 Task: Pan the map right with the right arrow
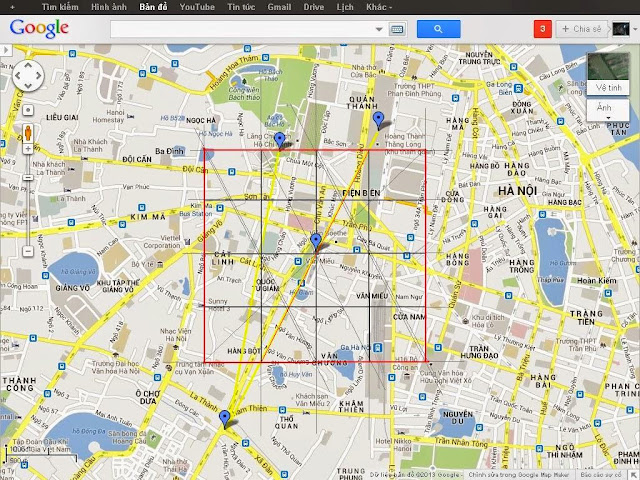pos(38,76)
